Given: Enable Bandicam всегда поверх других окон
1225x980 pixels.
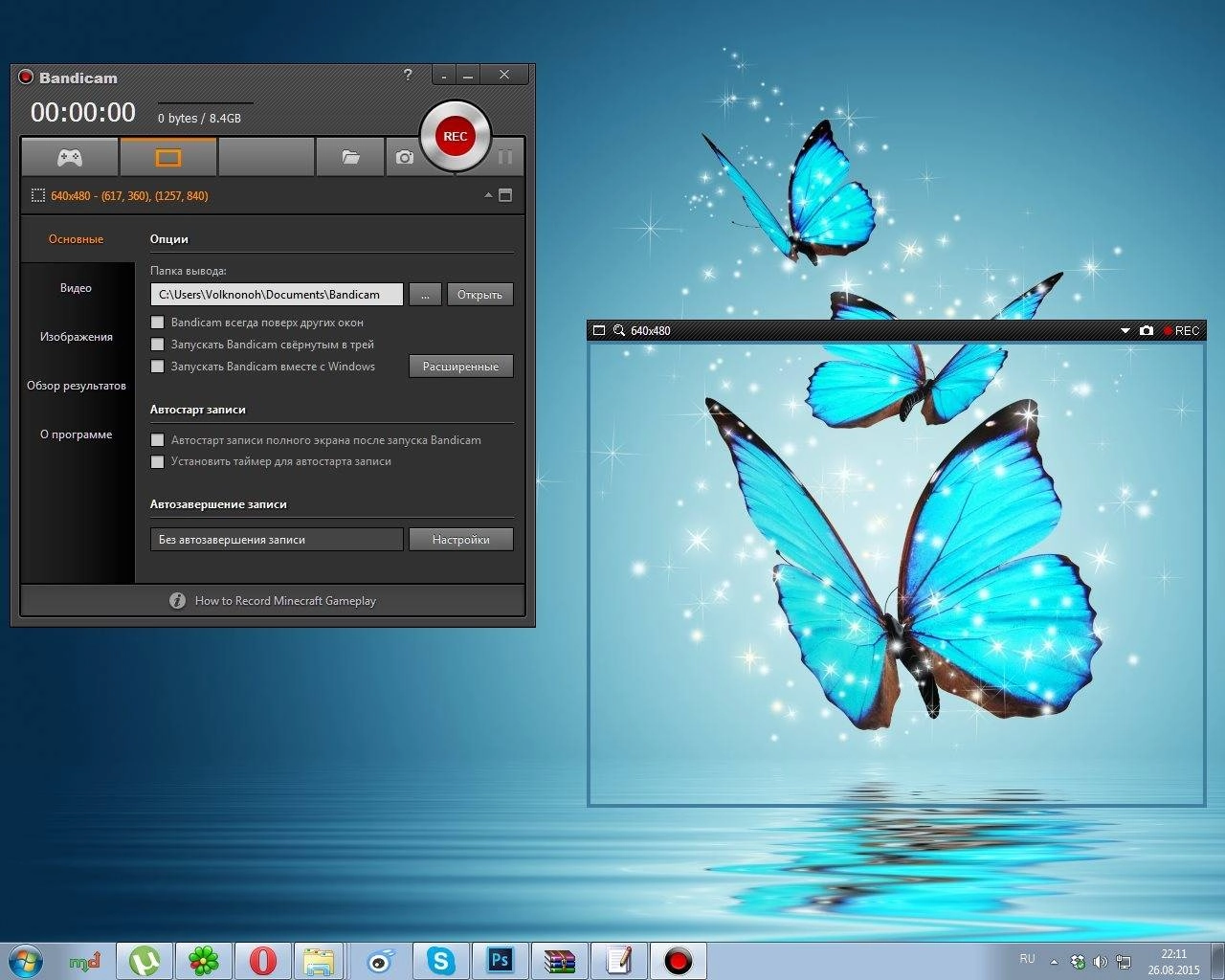Looking at the screenshot, I should [158, 323].
